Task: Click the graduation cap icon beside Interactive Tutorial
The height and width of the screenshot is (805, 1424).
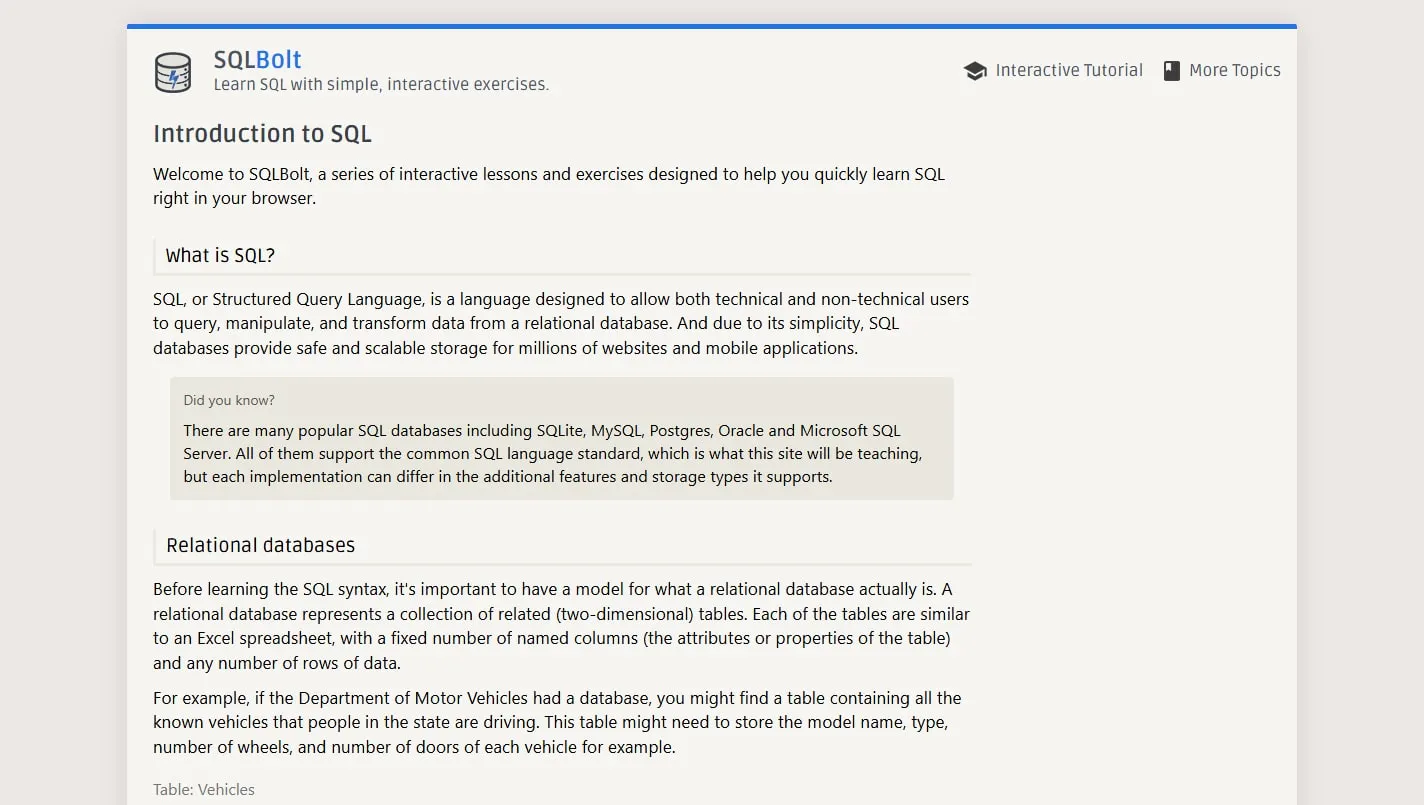Action: [975, 71]
